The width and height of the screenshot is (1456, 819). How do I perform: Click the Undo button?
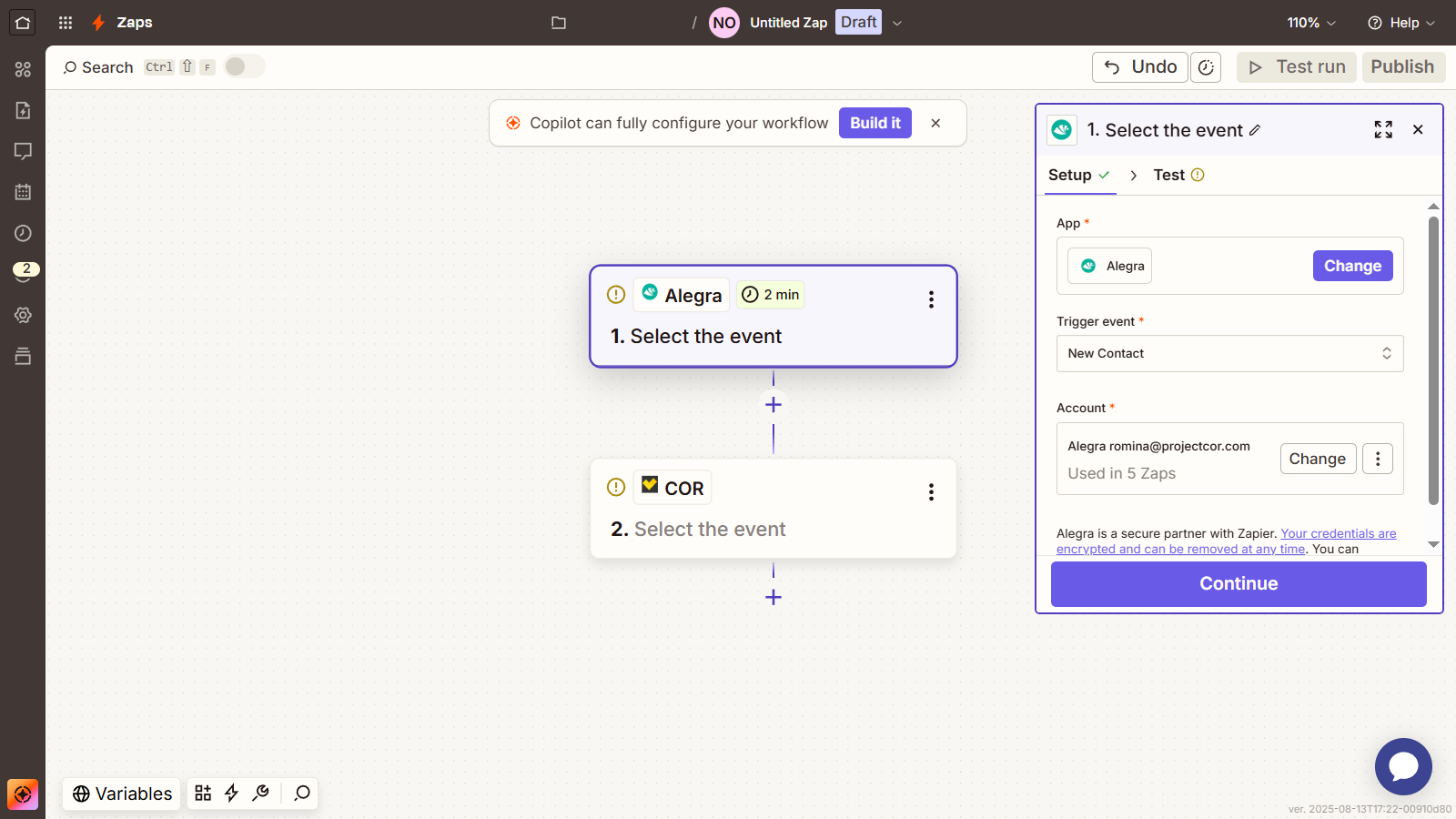click(x=1140, y=67)
